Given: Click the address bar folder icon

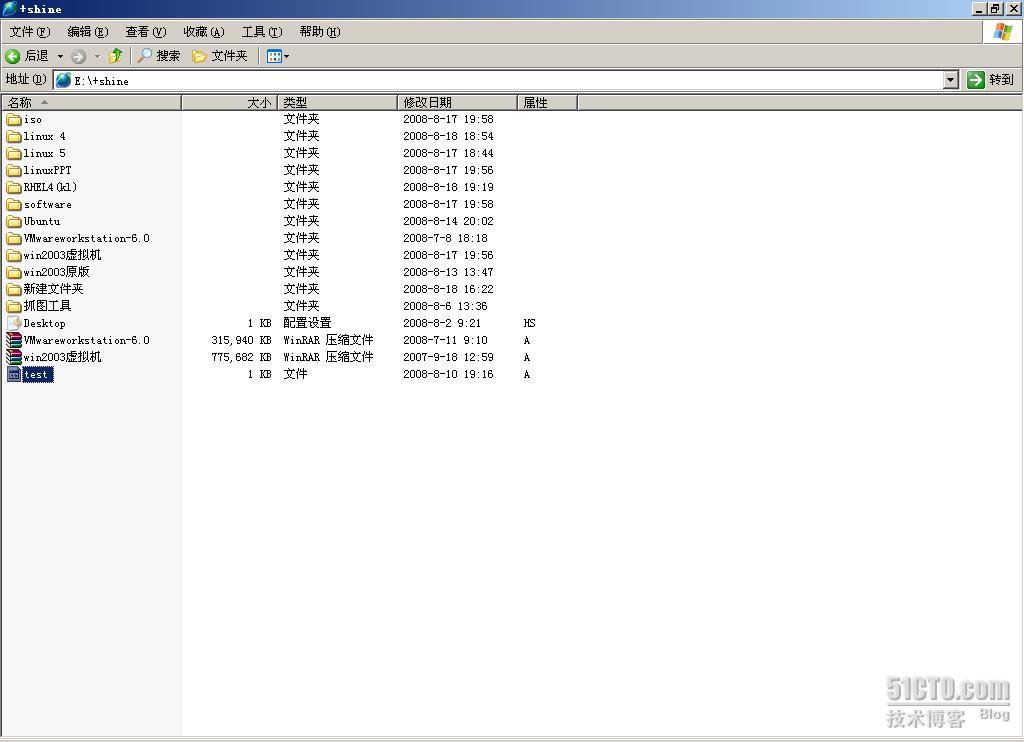Looking at the screenshot, I should 63,80.
